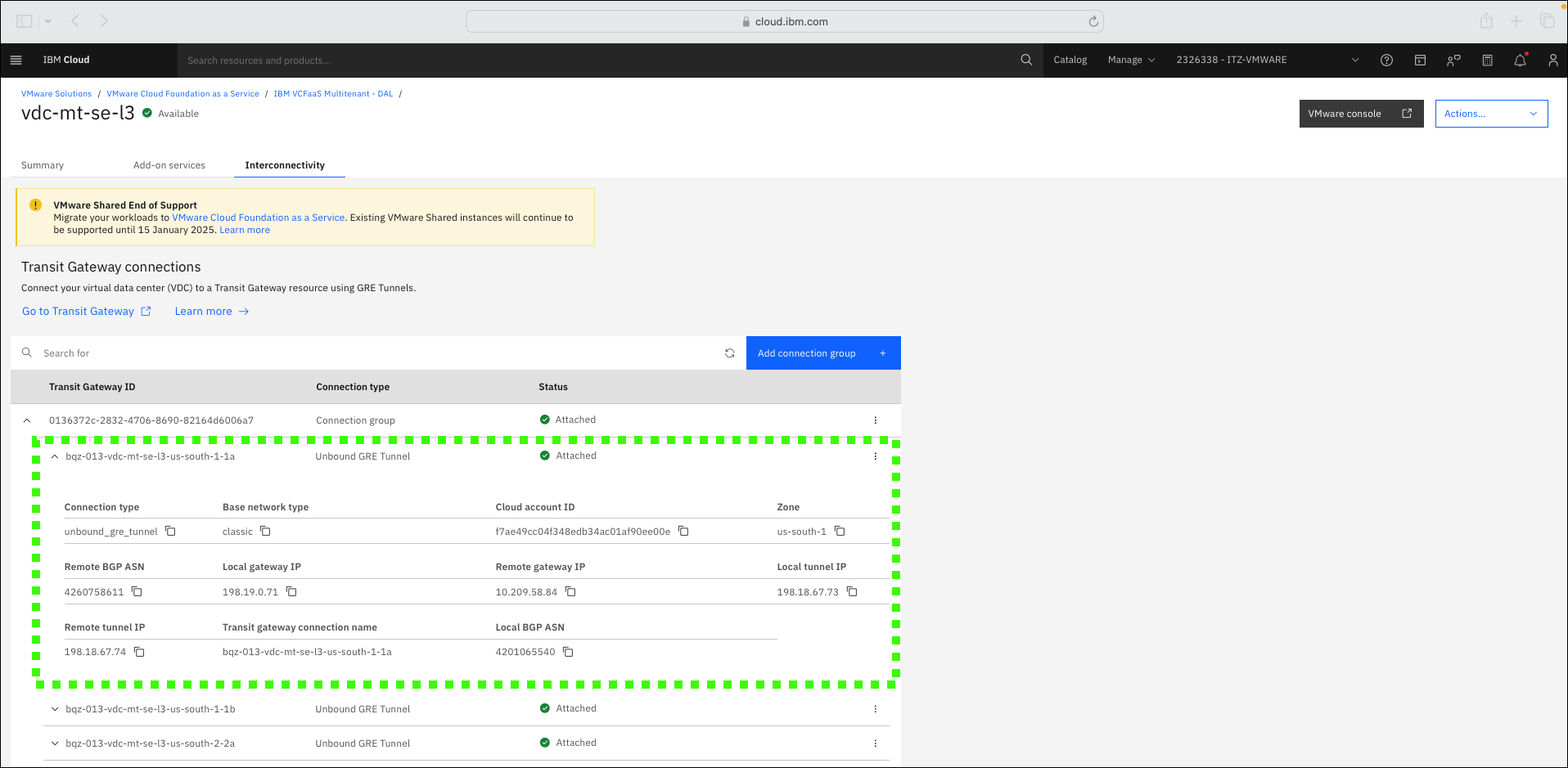Image resolution: width=1568 pixels, height=768 pixels.
Task: Collapse the bqz-013 us-south-1-1a tunnel details
Action: (55, 456)
